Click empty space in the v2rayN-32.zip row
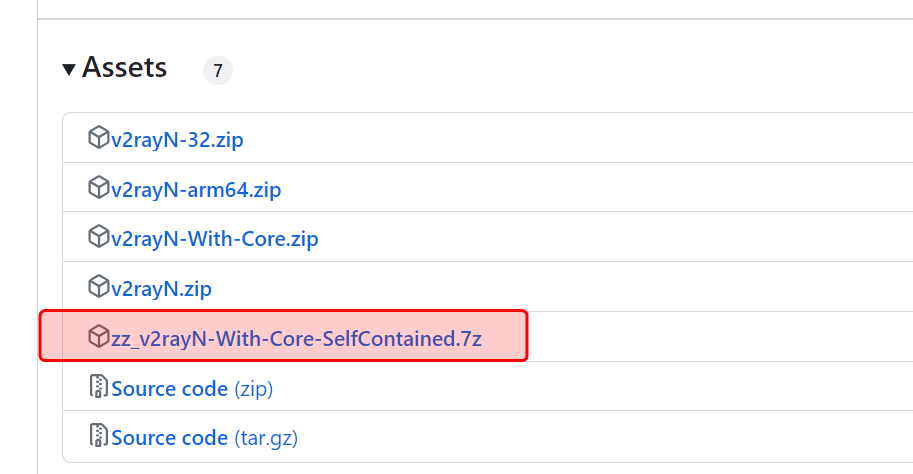The width and height of the screenshot is (913, 474). (x=600, y=139)
